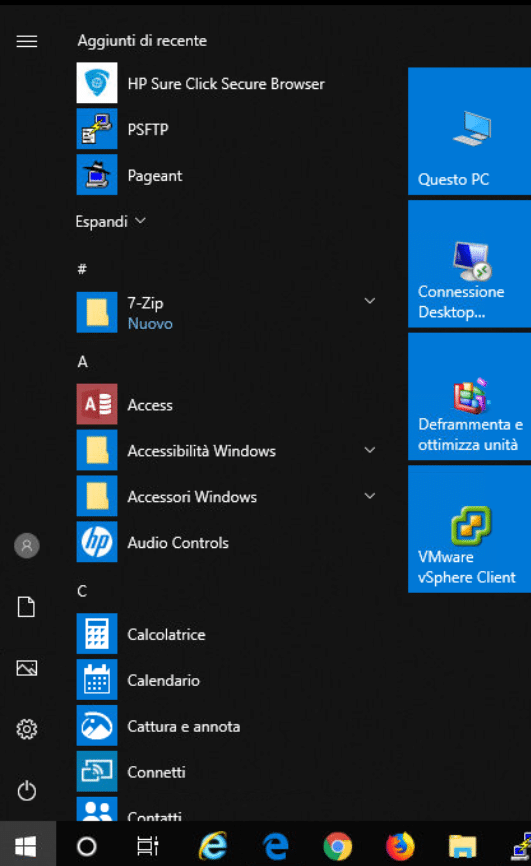The image size is (531, 866).
Task: Open HP Audio Controls
Action: click(x=227, y=542)
